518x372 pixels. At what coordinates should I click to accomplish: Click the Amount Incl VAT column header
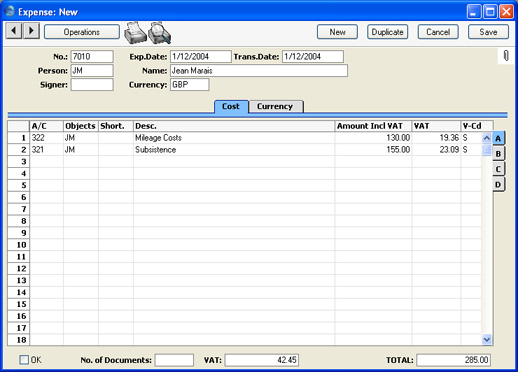pos(373,126)
